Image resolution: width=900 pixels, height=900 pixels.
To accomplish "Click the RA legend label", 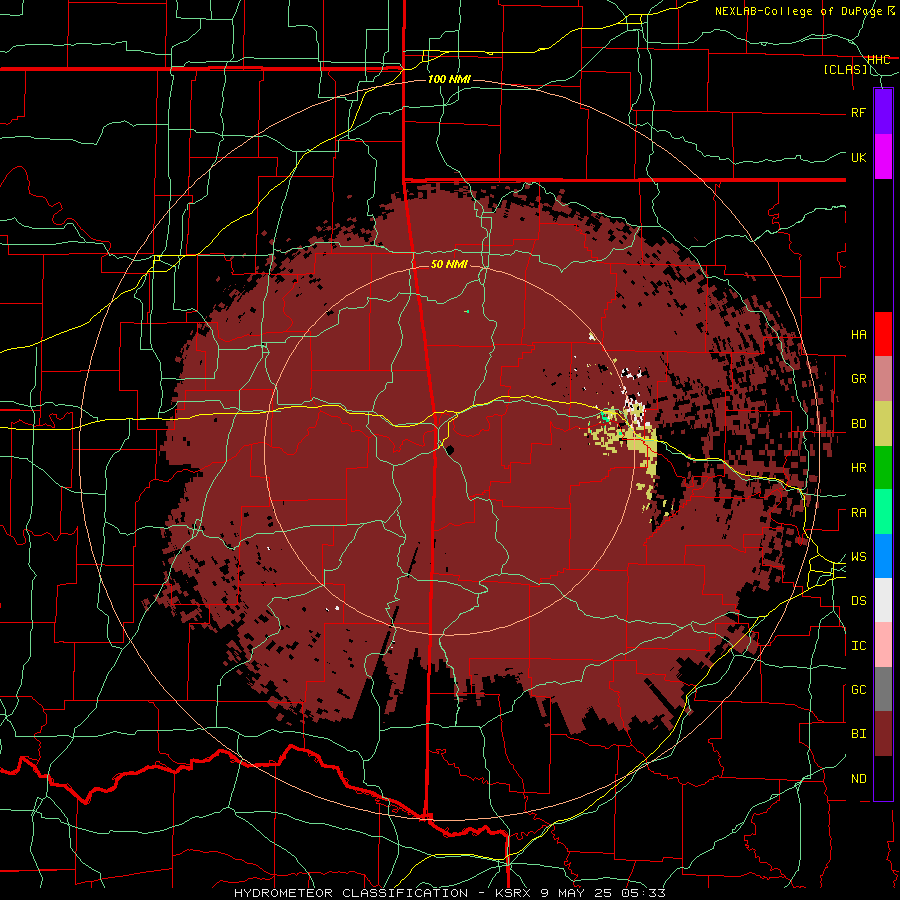I will [858, 513].
